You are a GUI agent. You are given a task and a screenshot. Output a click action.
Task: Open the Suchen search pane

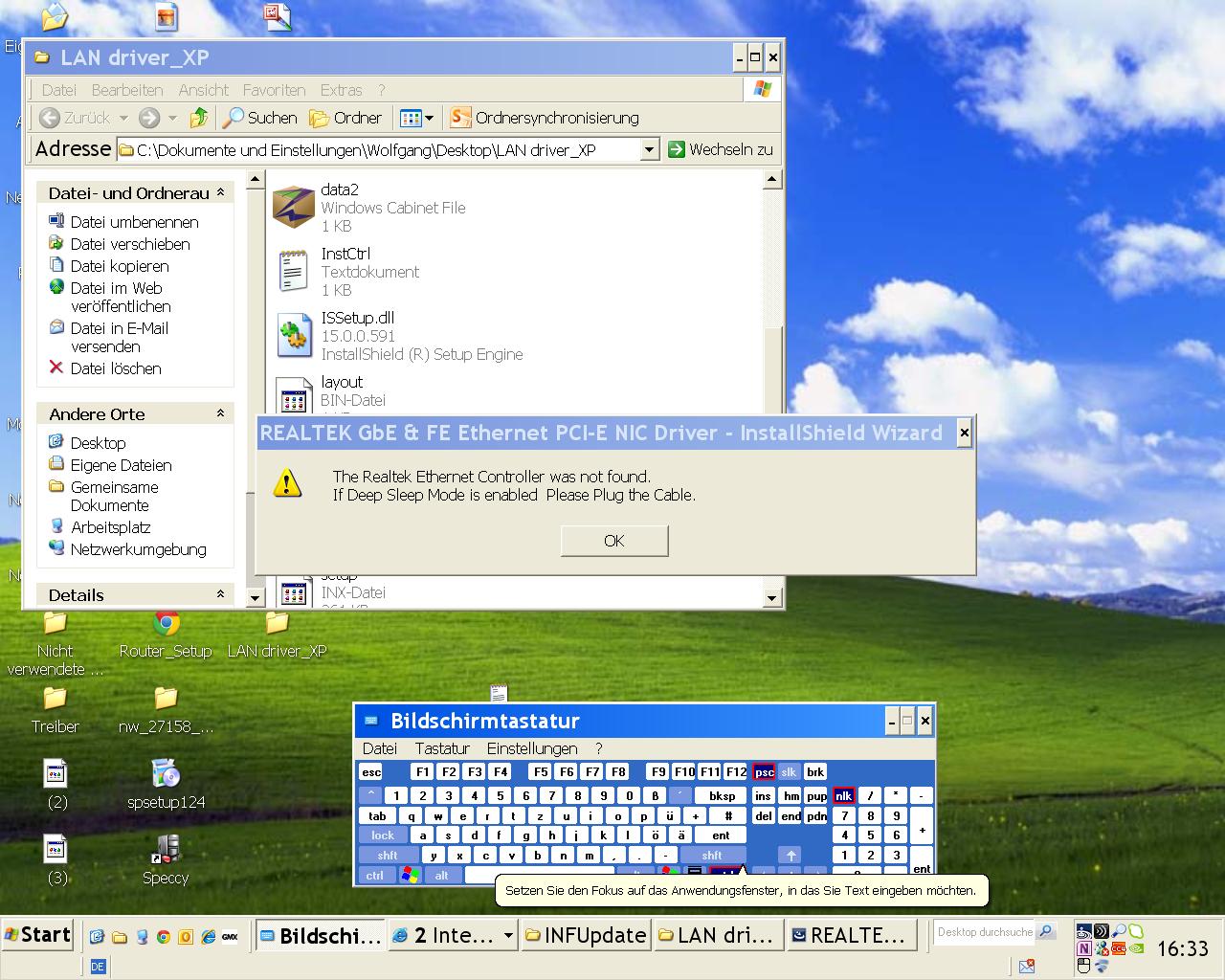click(x=260, y=118)
